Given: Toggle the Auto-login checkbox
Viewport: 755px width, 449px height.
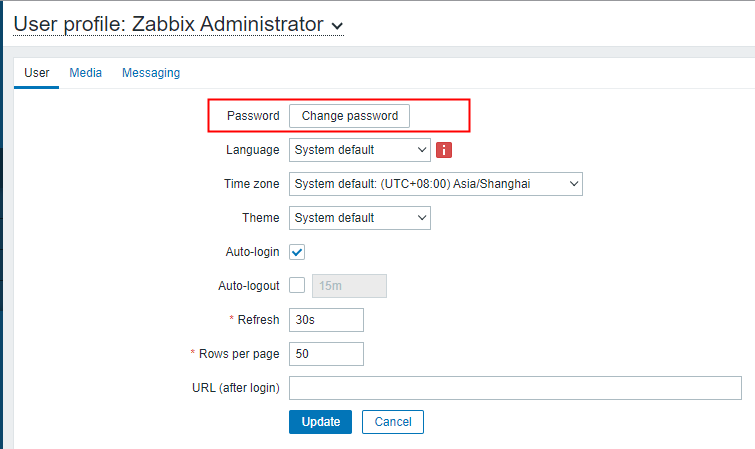Looking at the screenshot, I should (297, 252).
